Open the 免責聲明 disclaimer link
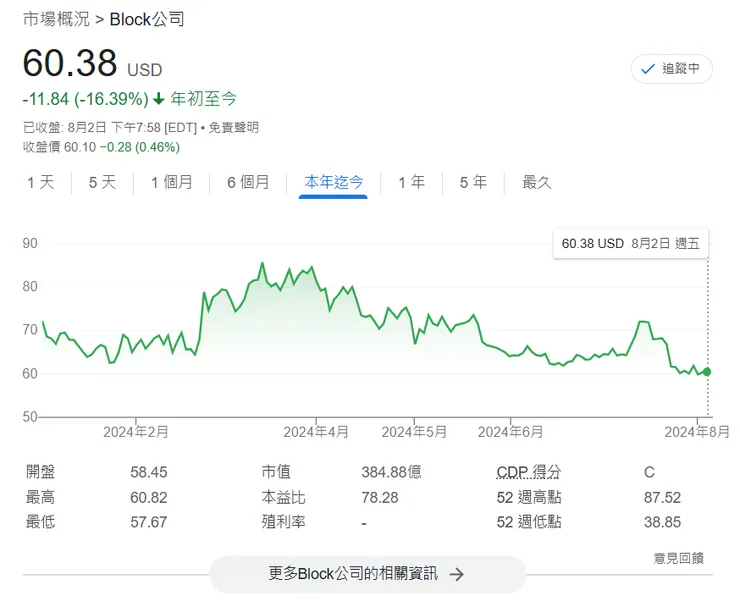740x601 pixels. [234, 127]
